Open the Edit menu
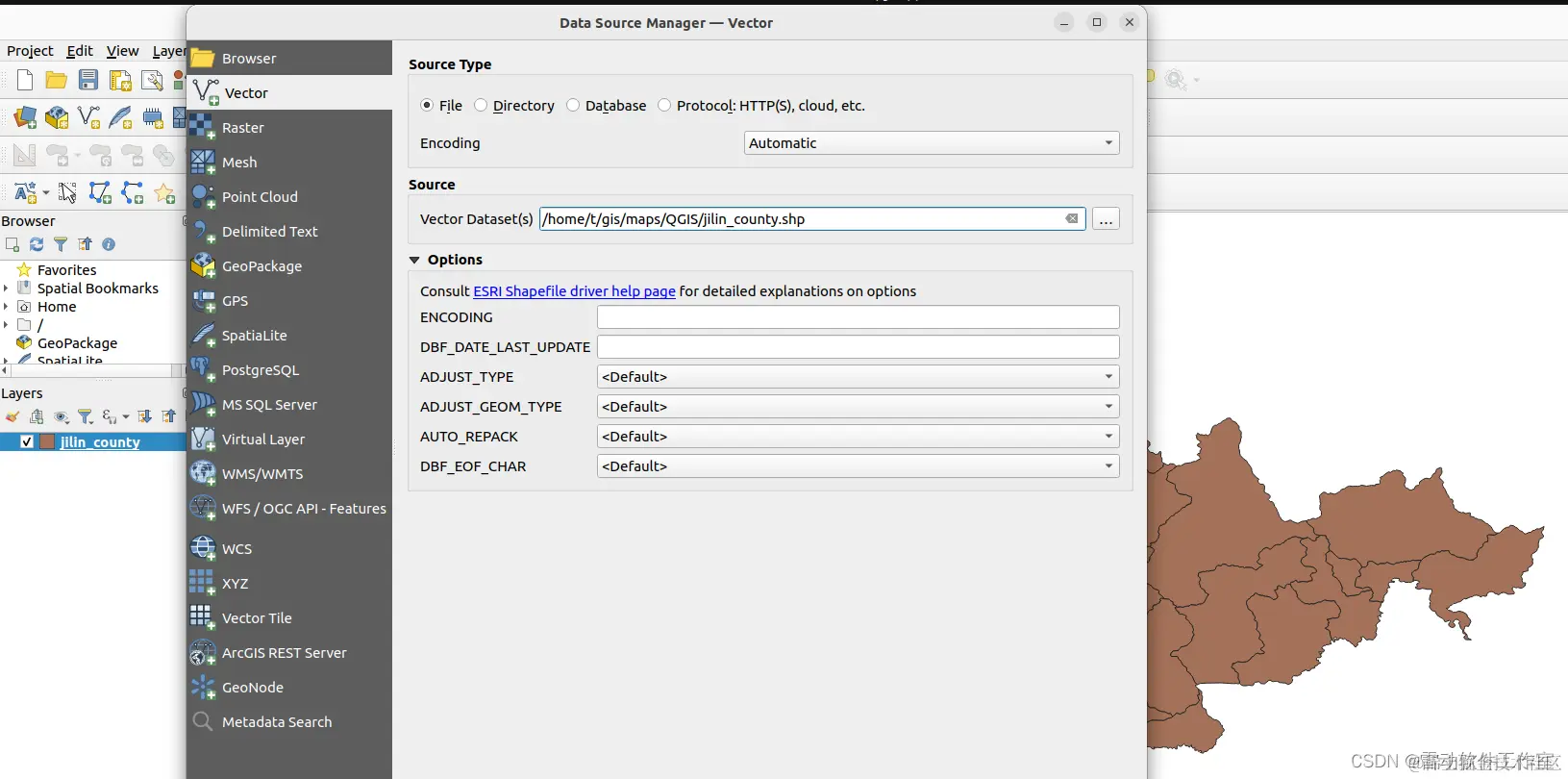This screenshot has width=1568, height=779. coord(80,51)
